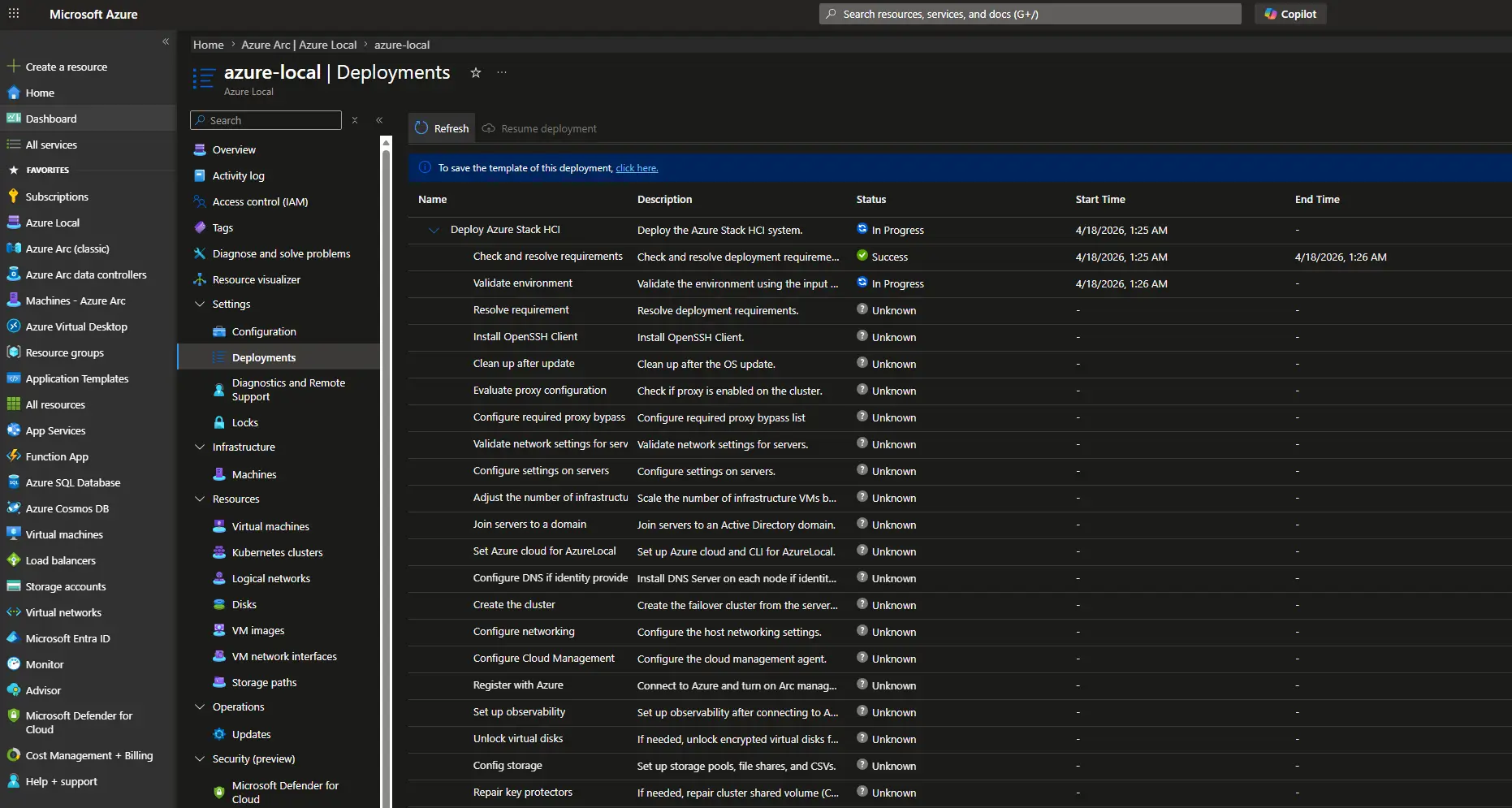Navigate to Azure Arc | Azure Local breadcrumb

click(299, 45)
